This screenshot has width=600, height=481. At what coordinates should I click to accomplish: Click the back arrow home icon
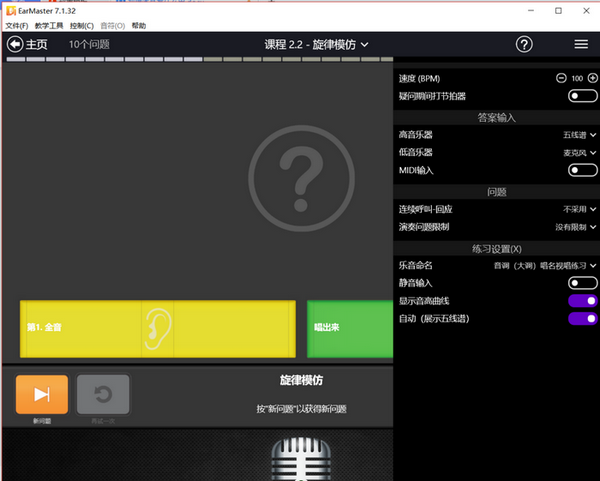tap(15, 44)
